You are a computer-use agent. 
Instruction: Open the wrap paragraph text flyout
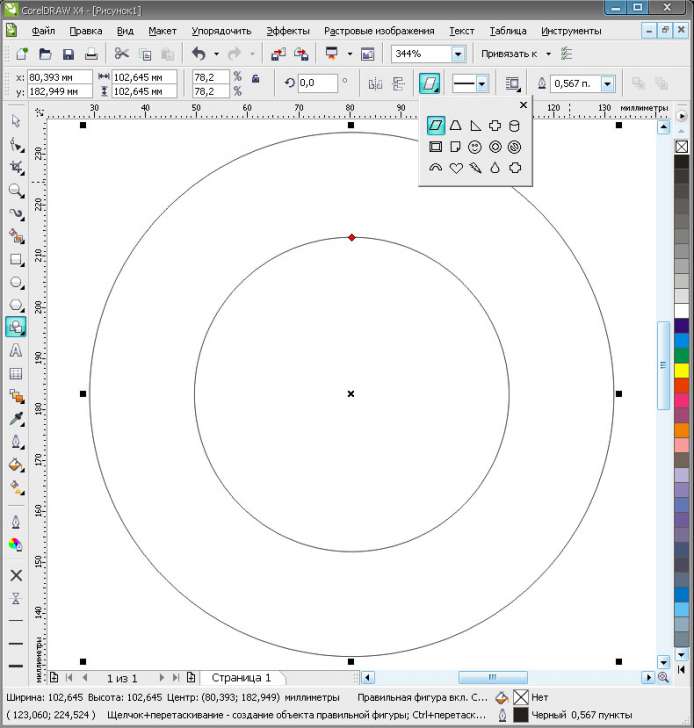coord(512,84)
